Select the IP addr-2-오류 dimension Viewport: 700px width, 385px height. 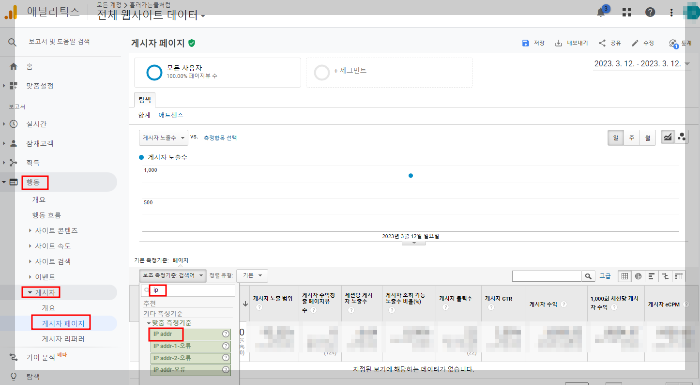pos(191,358)
